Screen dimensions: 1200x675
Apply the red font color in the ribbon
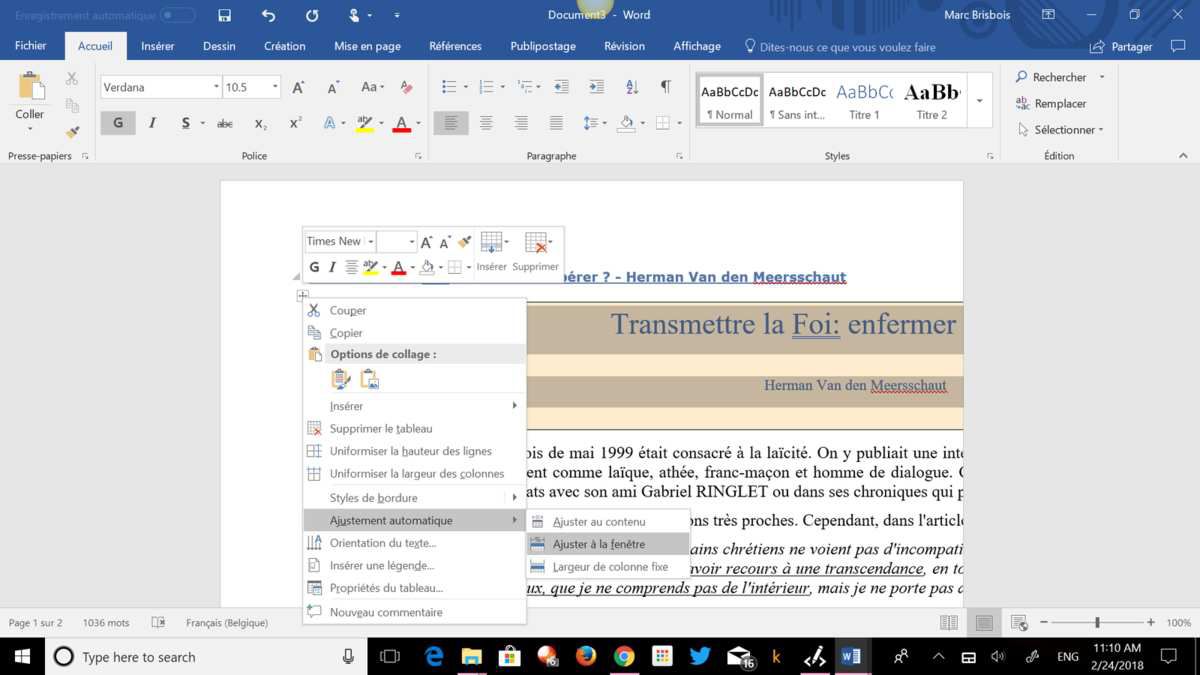401,123
